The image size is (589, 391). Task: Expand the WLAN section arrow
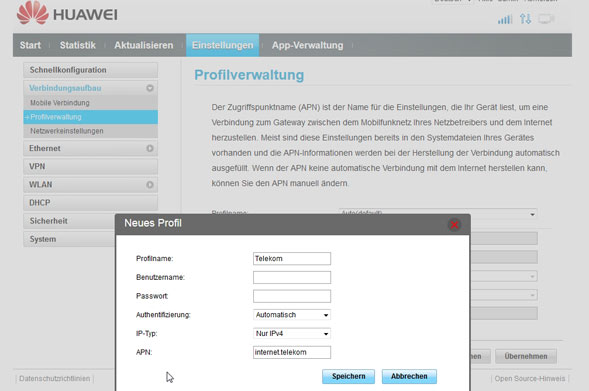(150, 185)
